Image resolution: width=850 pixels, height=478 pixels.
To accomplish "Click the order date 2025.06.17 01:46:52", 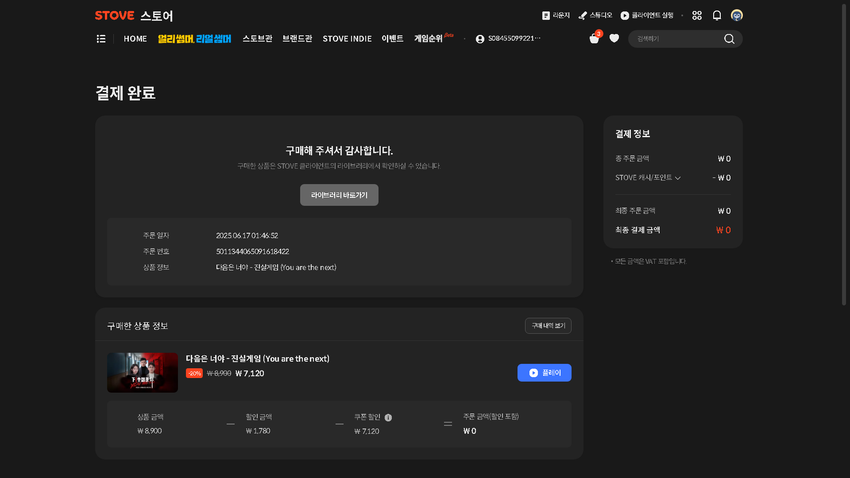I will pos(247,235).
